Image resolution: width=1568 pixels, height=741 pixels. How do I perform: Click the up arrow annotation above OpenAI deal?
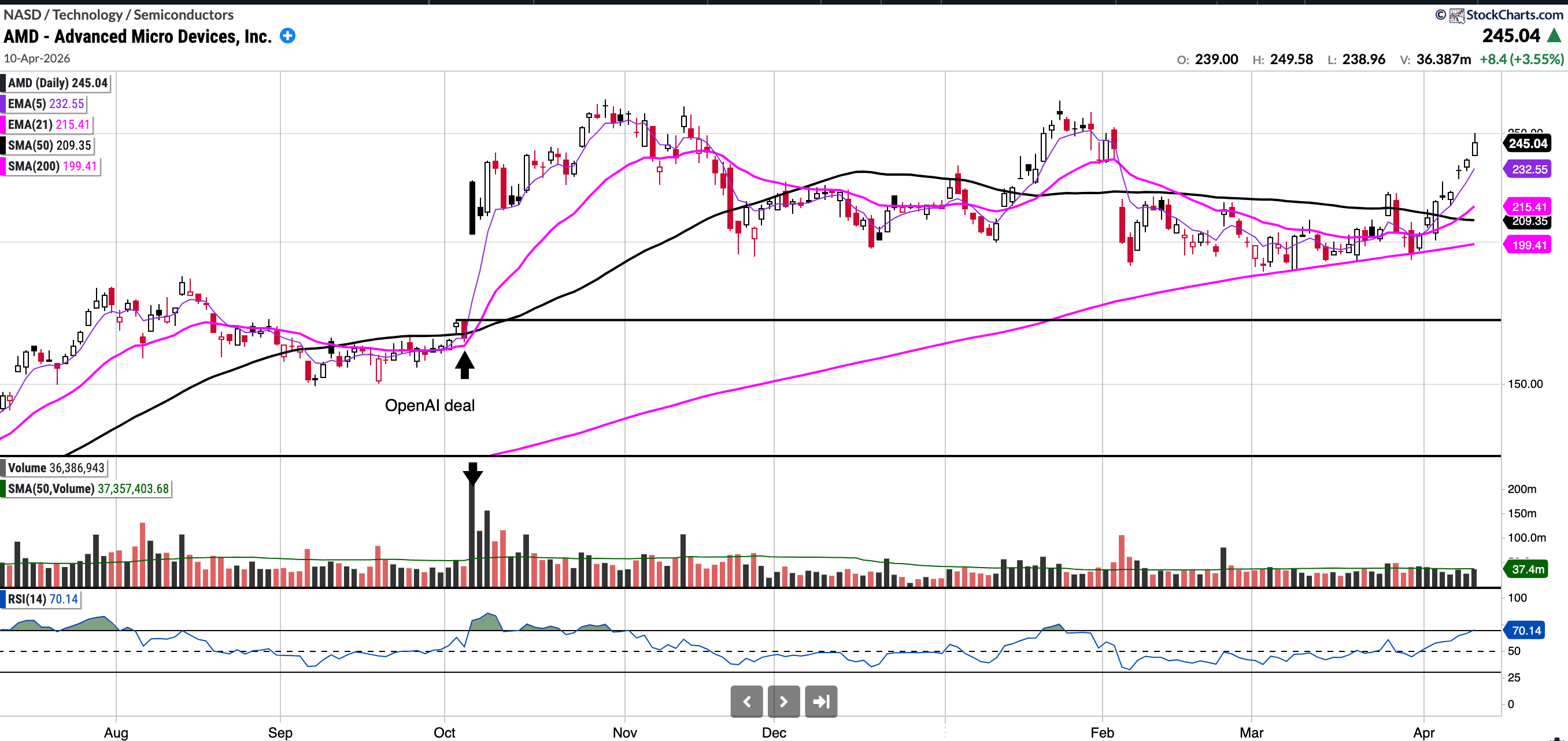coord(464,365)
